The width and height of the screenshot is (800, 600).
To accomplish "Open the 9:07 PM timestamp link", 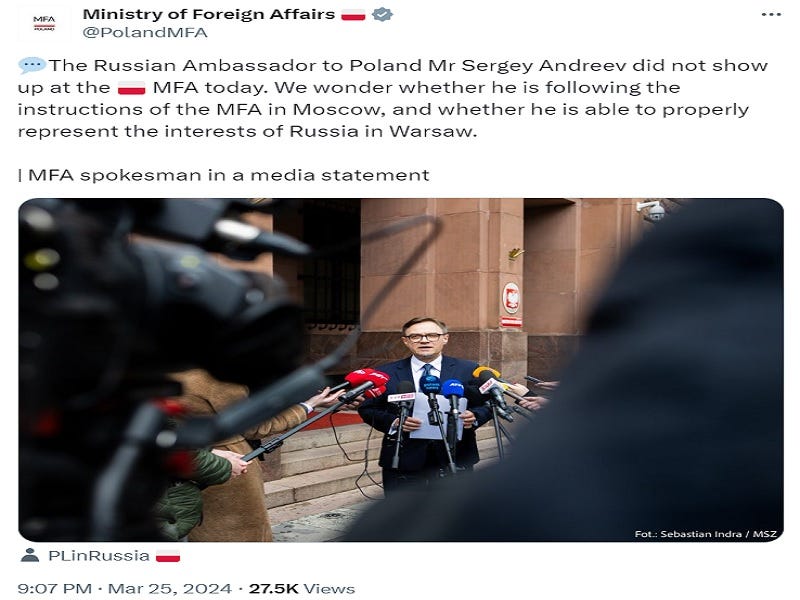I will click(55, 589).
